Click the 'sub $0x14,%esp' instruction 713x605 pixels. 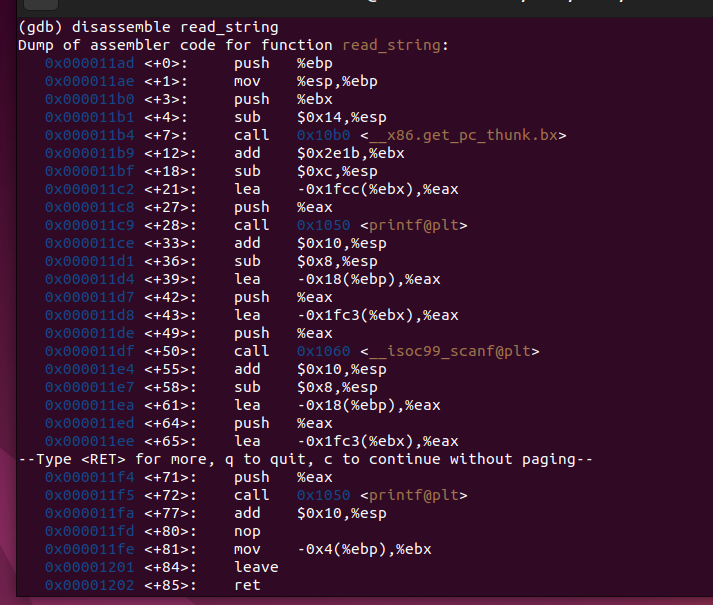pyautogui.click(x=310, y=117)
